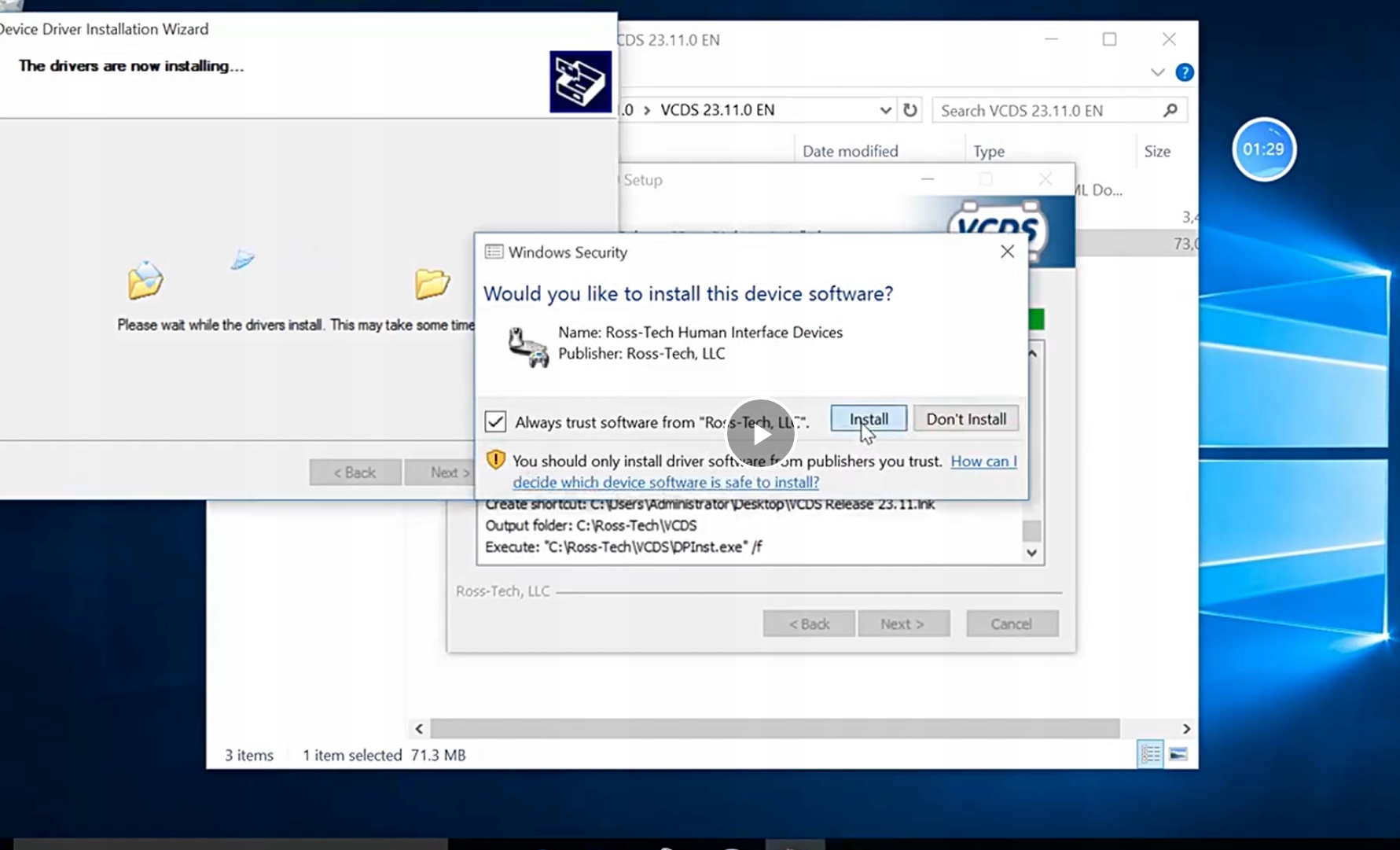Image resolution: width=1400 pixels, height=850 pixels.
Task: Expand the Explorer ribbon chevron
Action: [1157, 72]
